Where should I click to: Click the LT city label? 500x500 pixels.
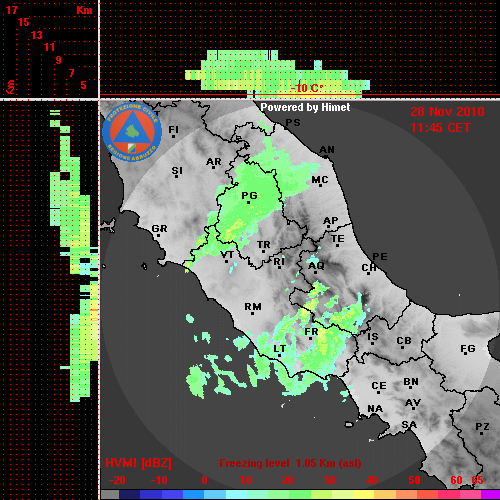click(280, 349)
